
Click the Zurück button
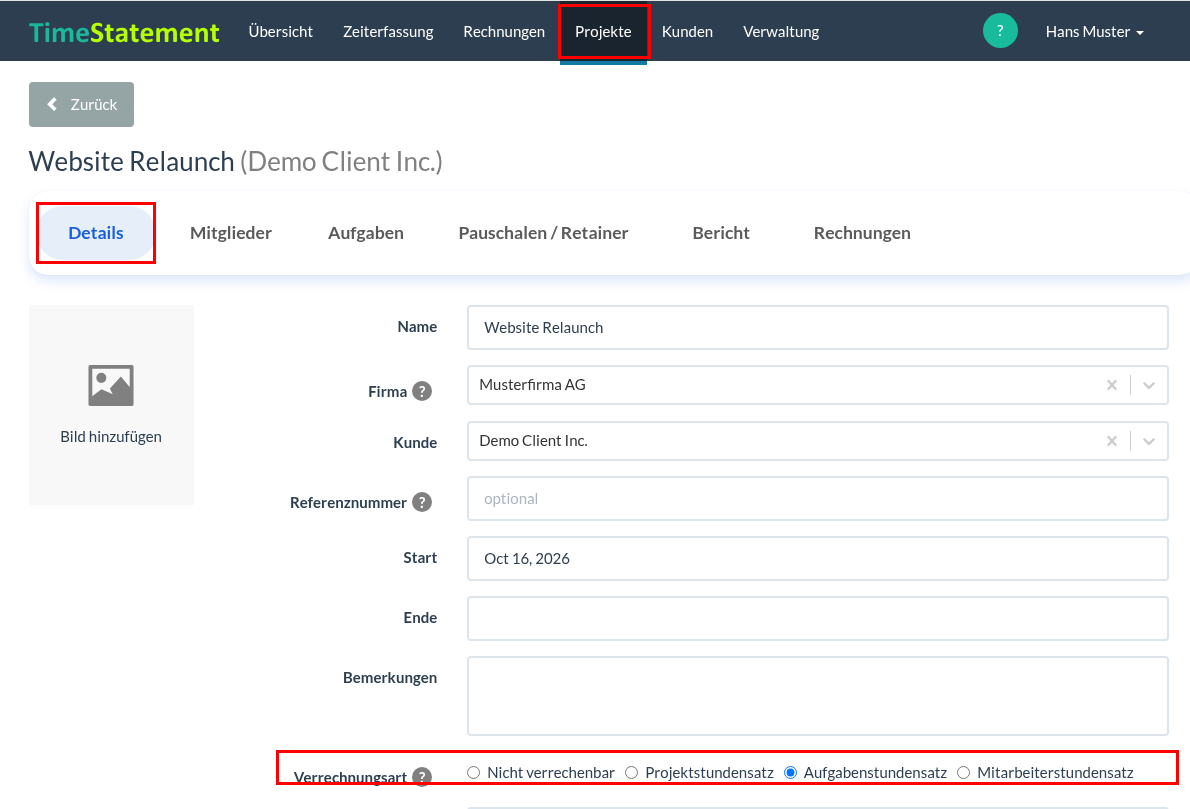click(x=81, y=105)
